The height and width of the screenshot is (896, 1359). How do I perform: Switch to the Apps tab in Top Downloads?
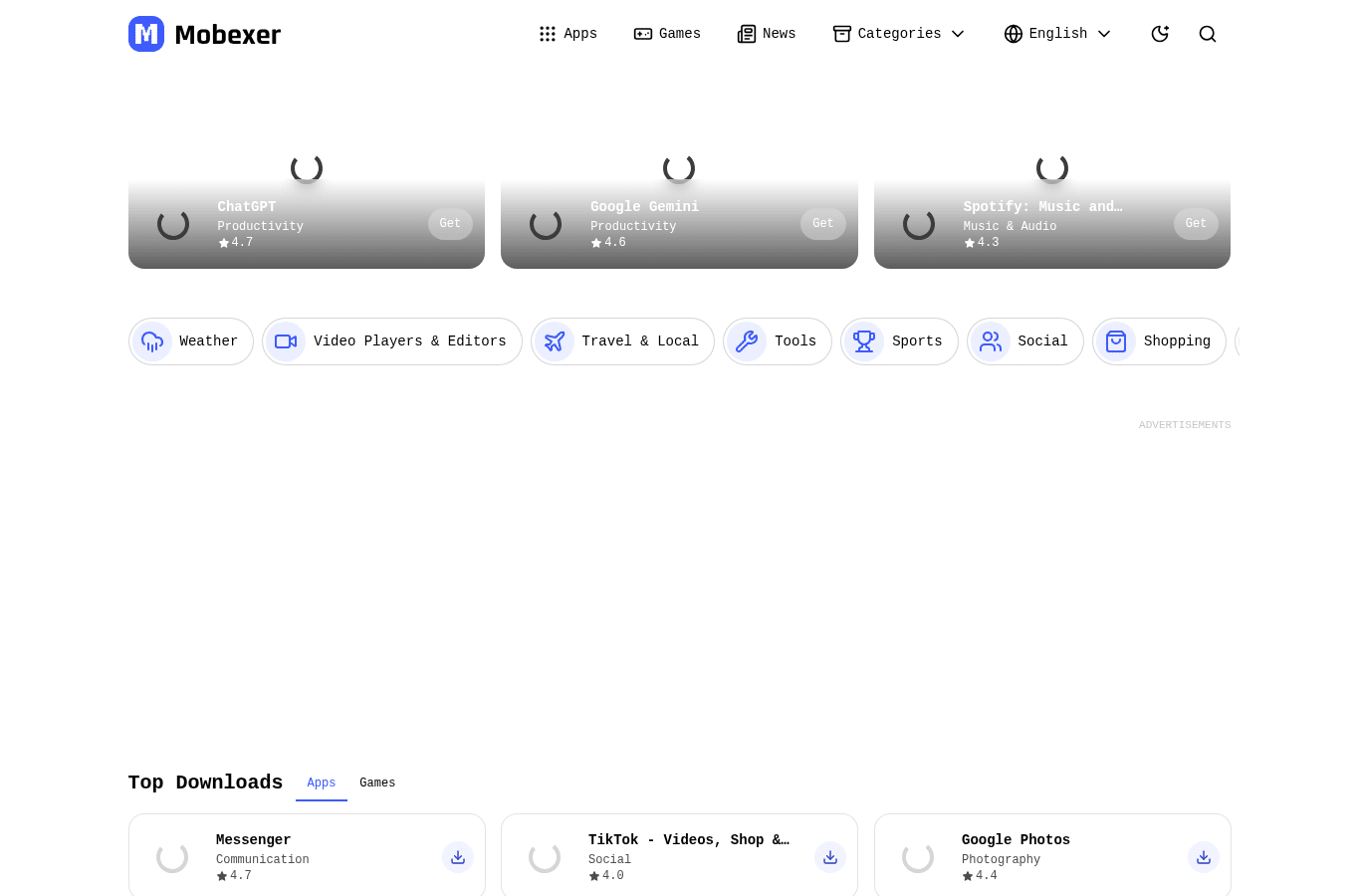(x=322, y=784)
